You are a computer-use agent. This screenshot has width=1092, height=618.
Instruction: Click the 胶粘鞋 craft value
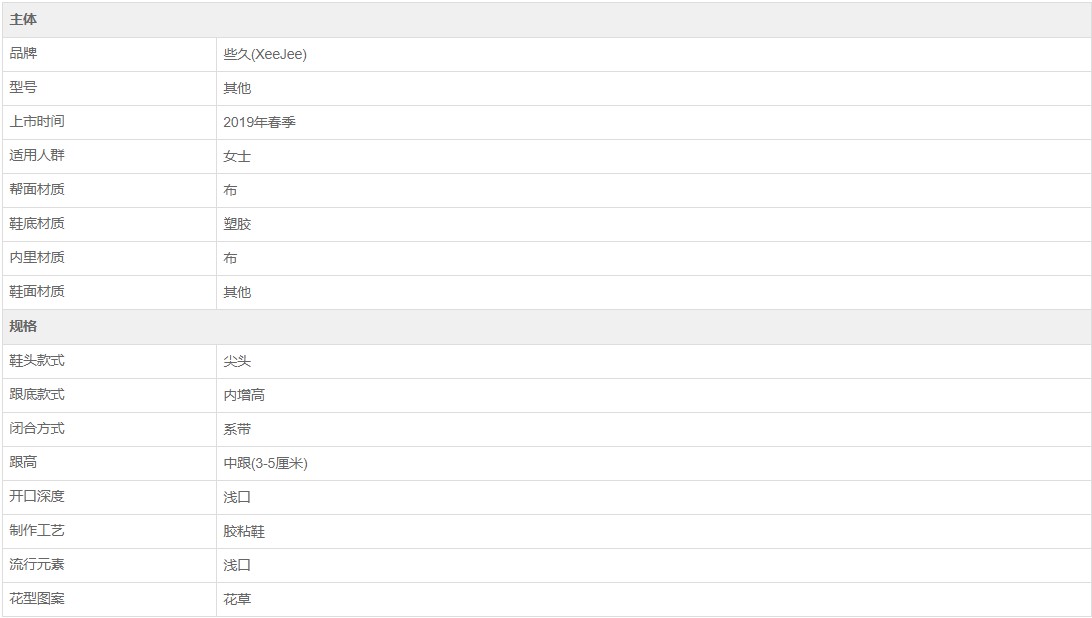pyautogui.click(x=244, y=531)
